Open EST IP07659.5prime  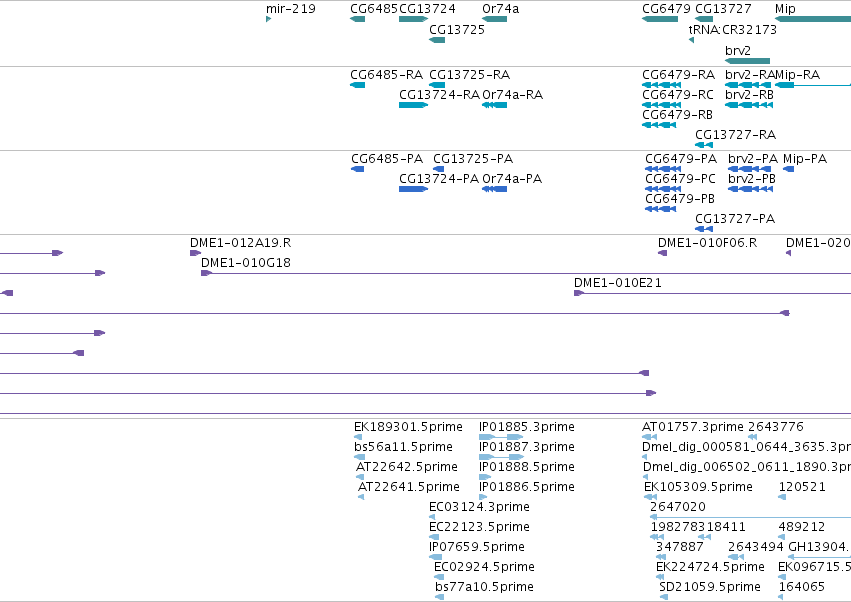[x=477, y=547]
